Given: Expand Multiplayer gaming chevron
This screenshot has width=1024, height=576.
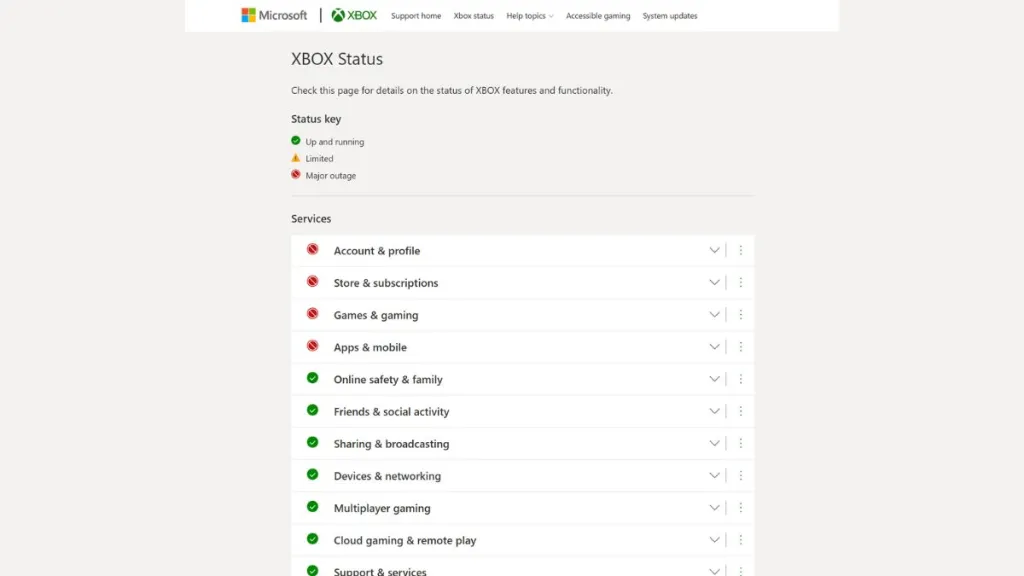Looking at the screenshot, I should [714, 507].
